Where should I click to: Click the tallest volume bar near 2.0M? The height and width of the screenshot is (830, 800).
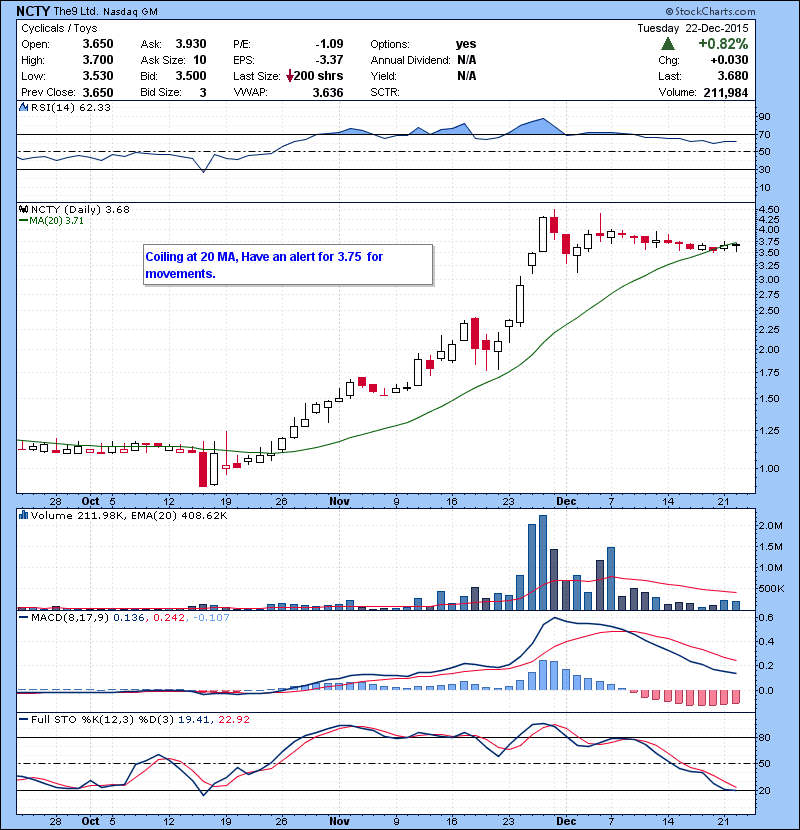pos(543,563)
